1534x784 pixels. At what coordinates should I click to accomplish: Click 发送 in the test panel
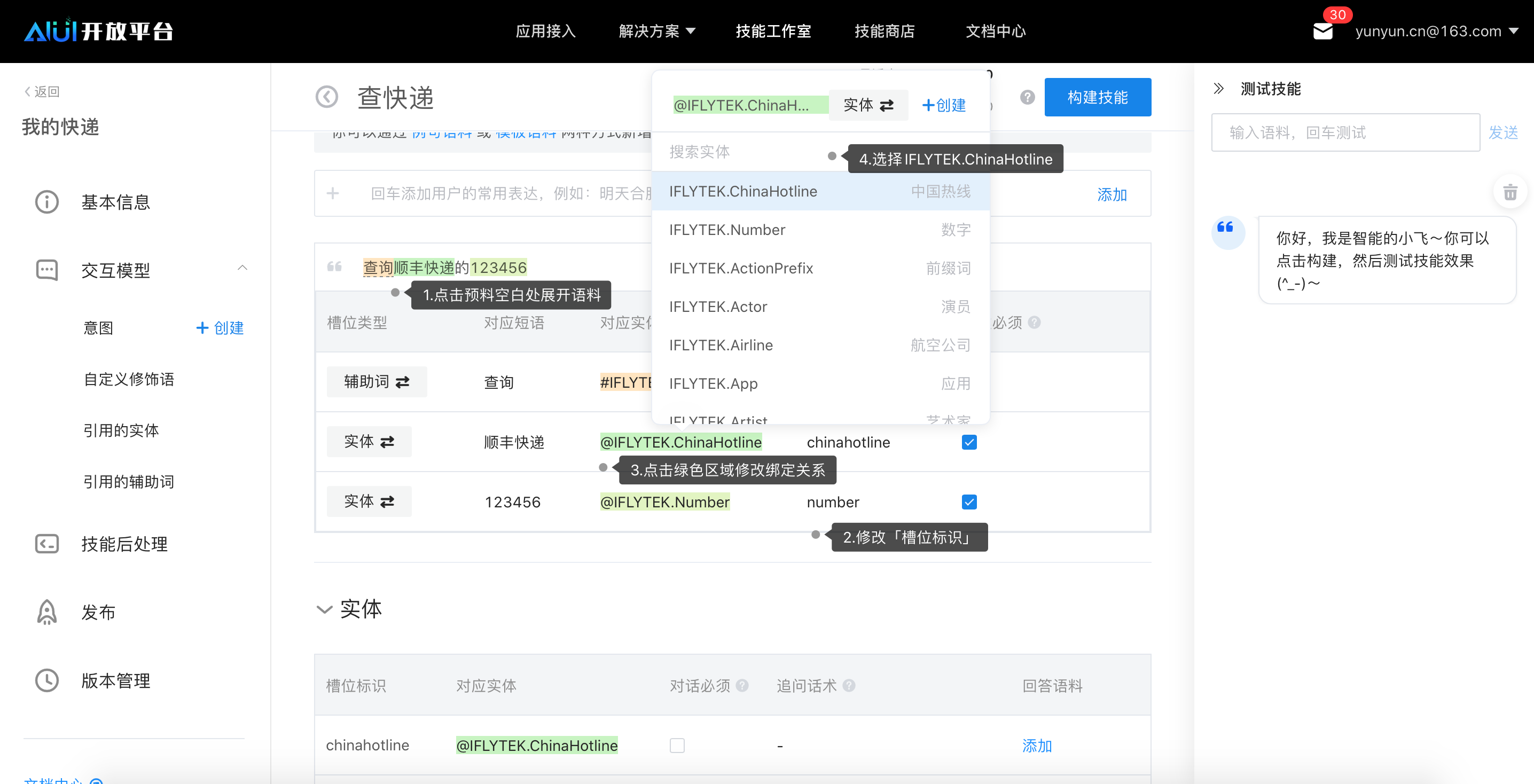pos(1503,133)
